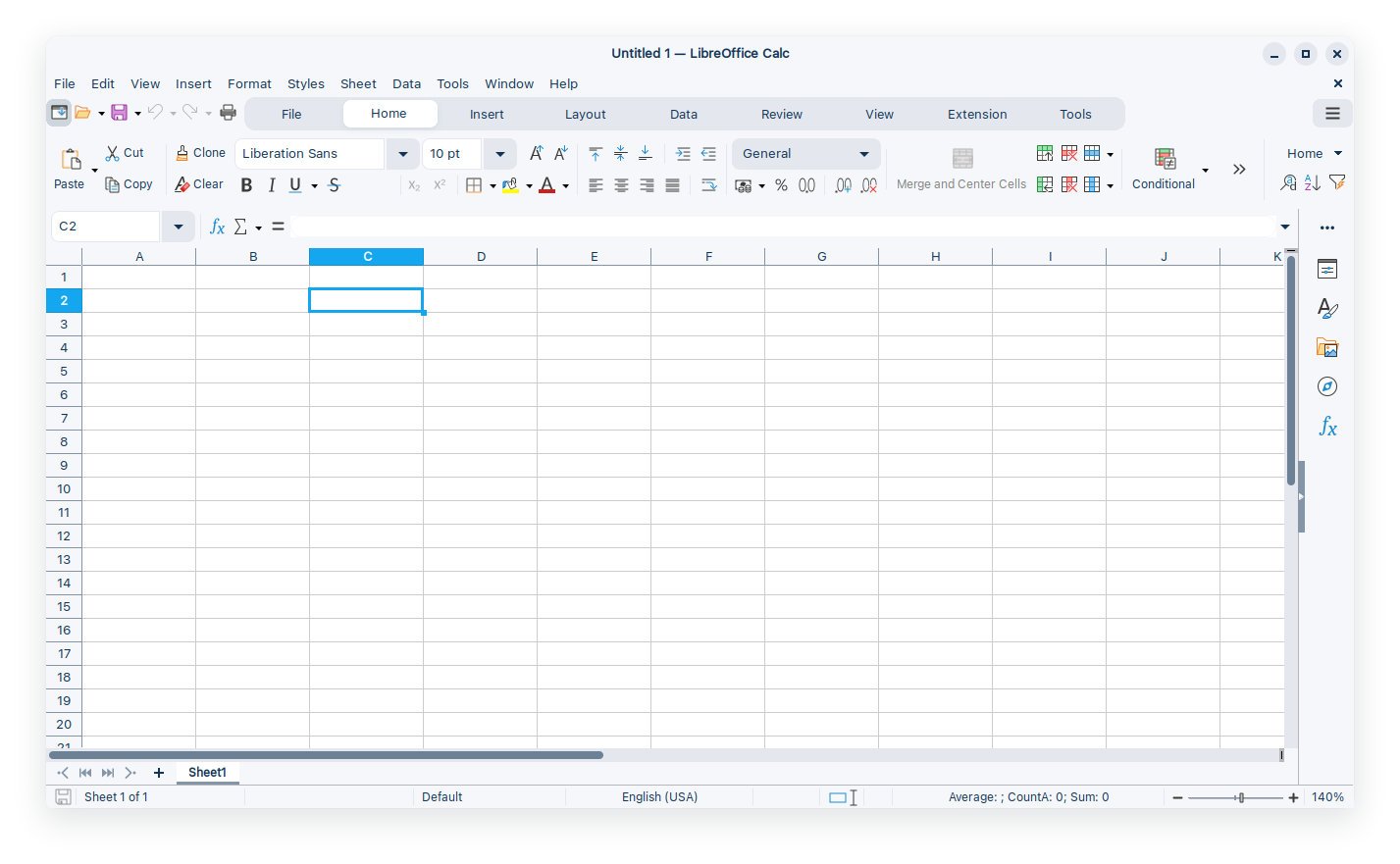The width and height of the screenshot is (1400, 864).
Task: Expand the font name dropdown
Action: [x=402, y=154]
